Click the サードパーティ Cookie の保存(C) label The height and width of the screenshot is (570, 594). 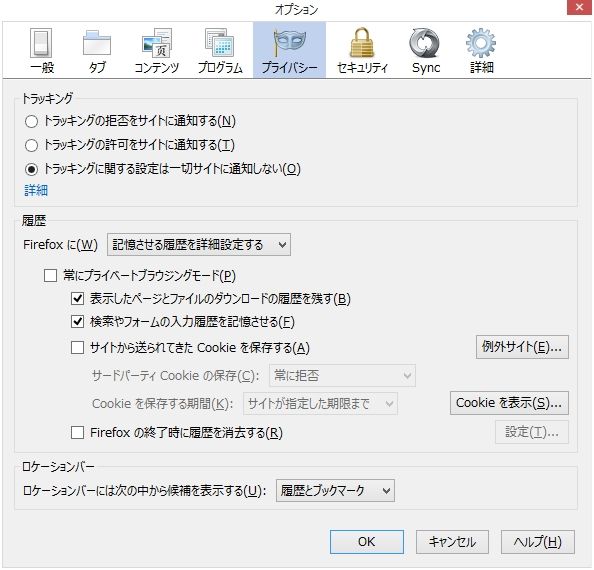point(176,376)
